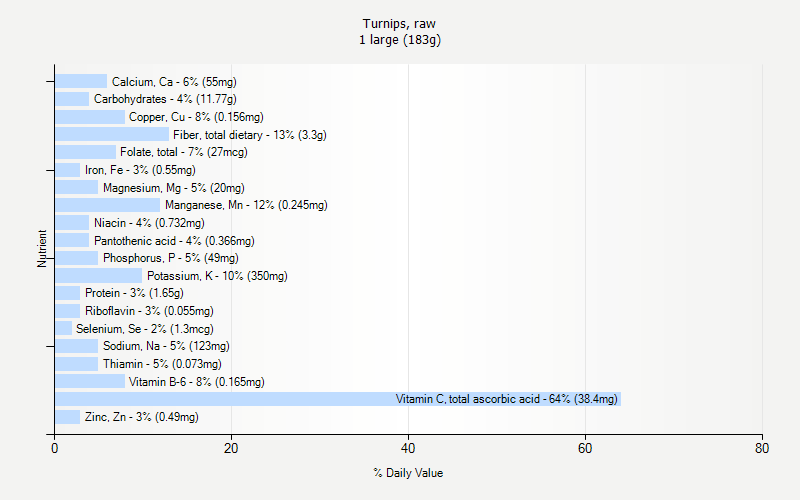Image resolution: width=800 pixels, height=500 pixels.
Task: Select the Selenium, Se label
Action: click(144, 329)
